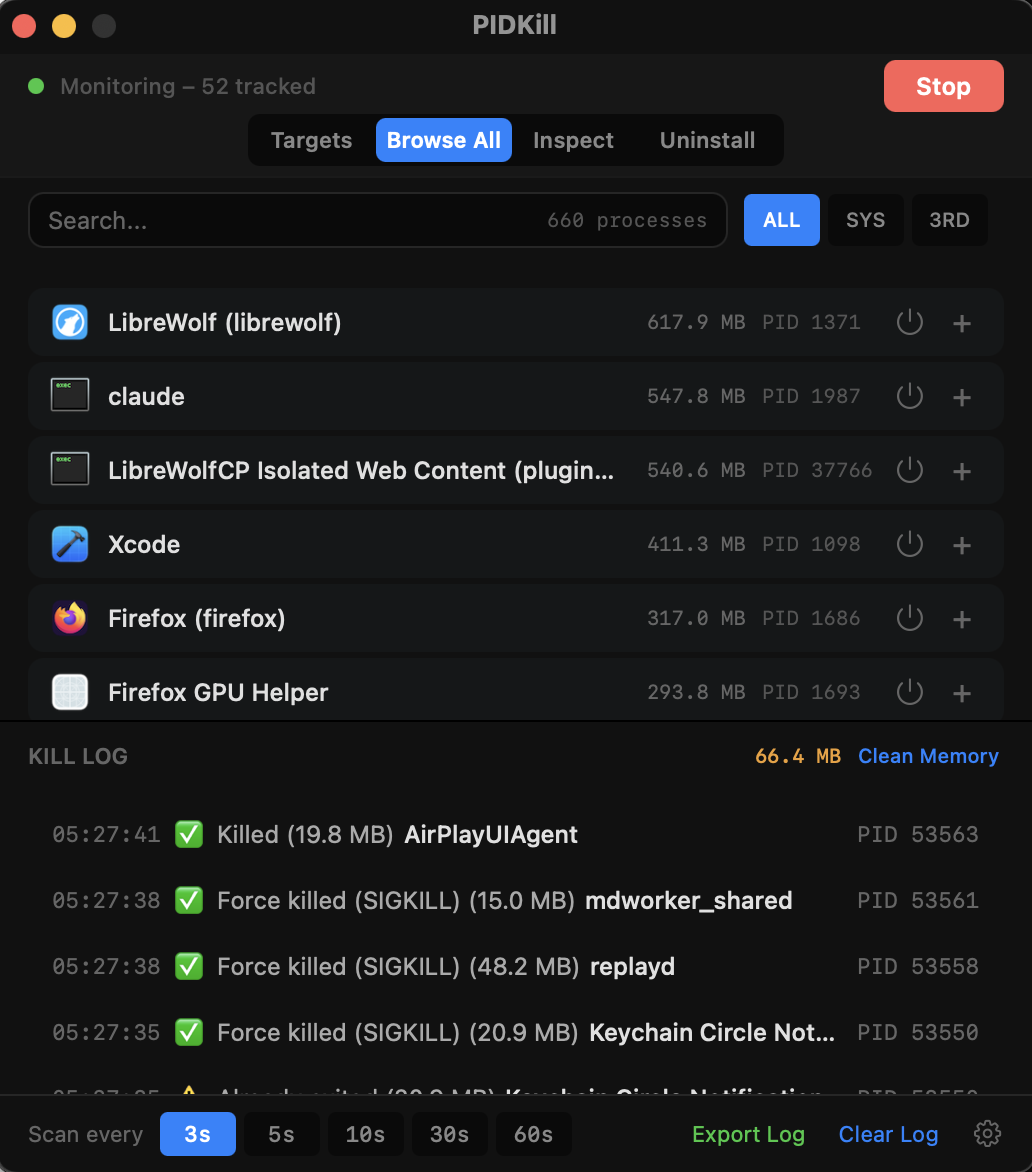Click Firefox GPU Helper generic icon
1032x1172 pixels.
tap(69, 692)
